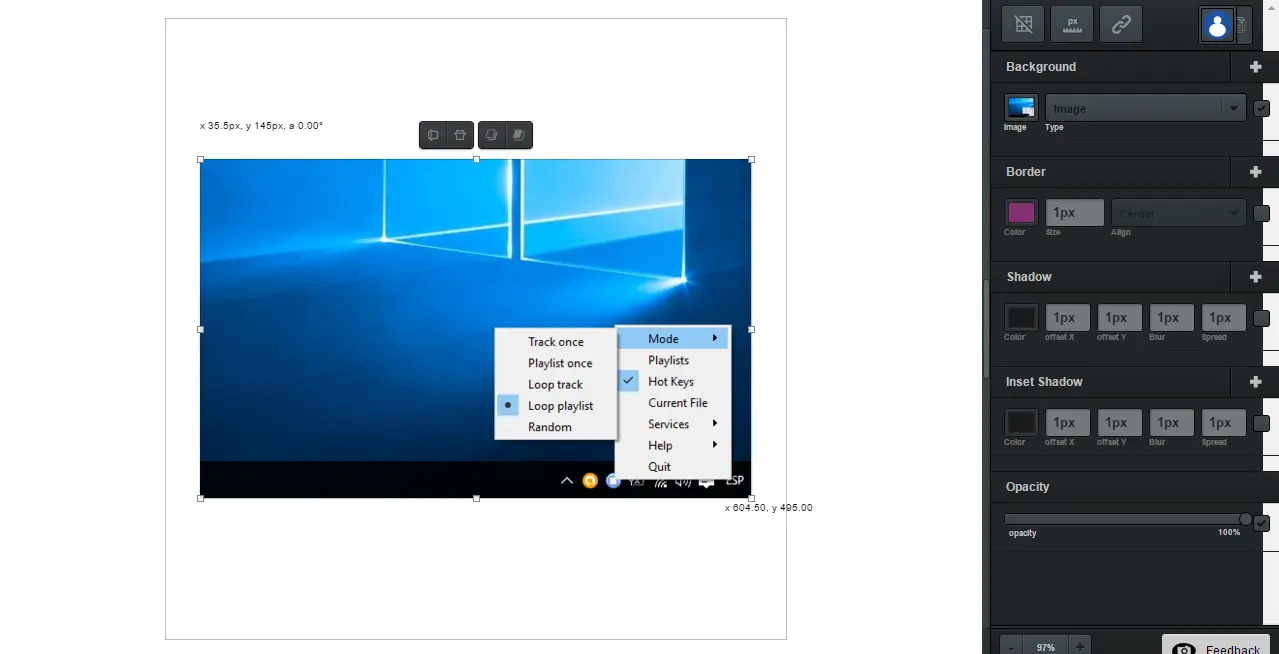Click 'Track once' in the pasted screenshot image
1279x654 pixels.
[556, 342]
